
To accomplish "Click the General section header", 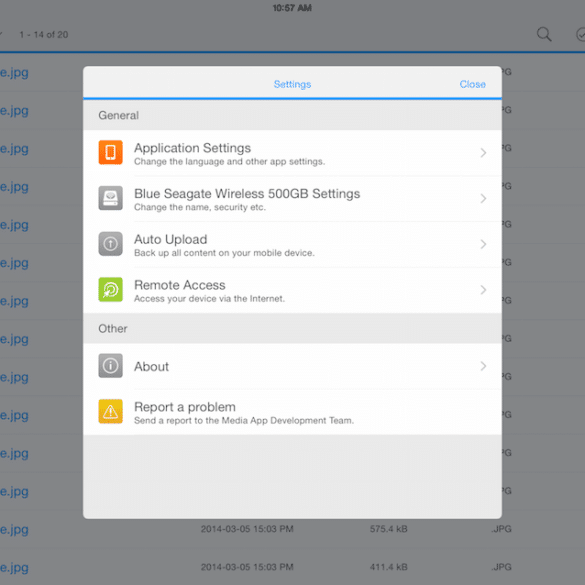I will pos(292,115).
